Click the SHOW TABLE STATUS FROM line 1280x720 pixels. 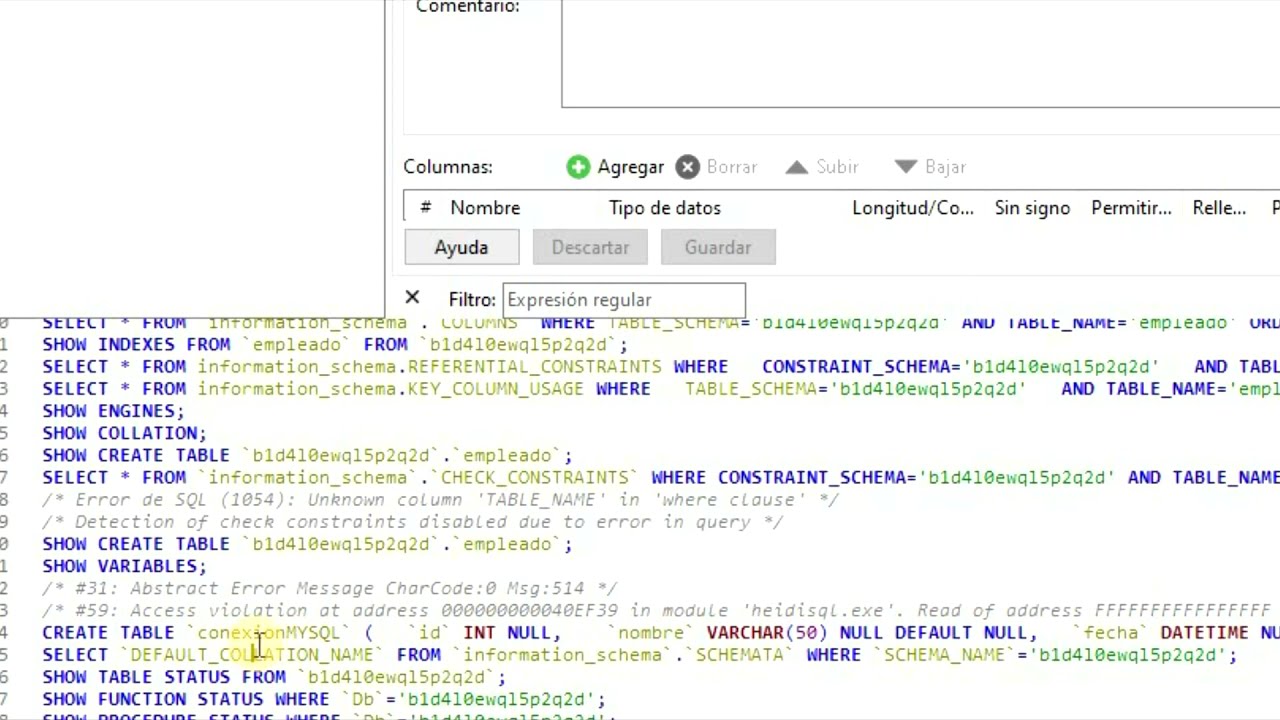(274, 677)
